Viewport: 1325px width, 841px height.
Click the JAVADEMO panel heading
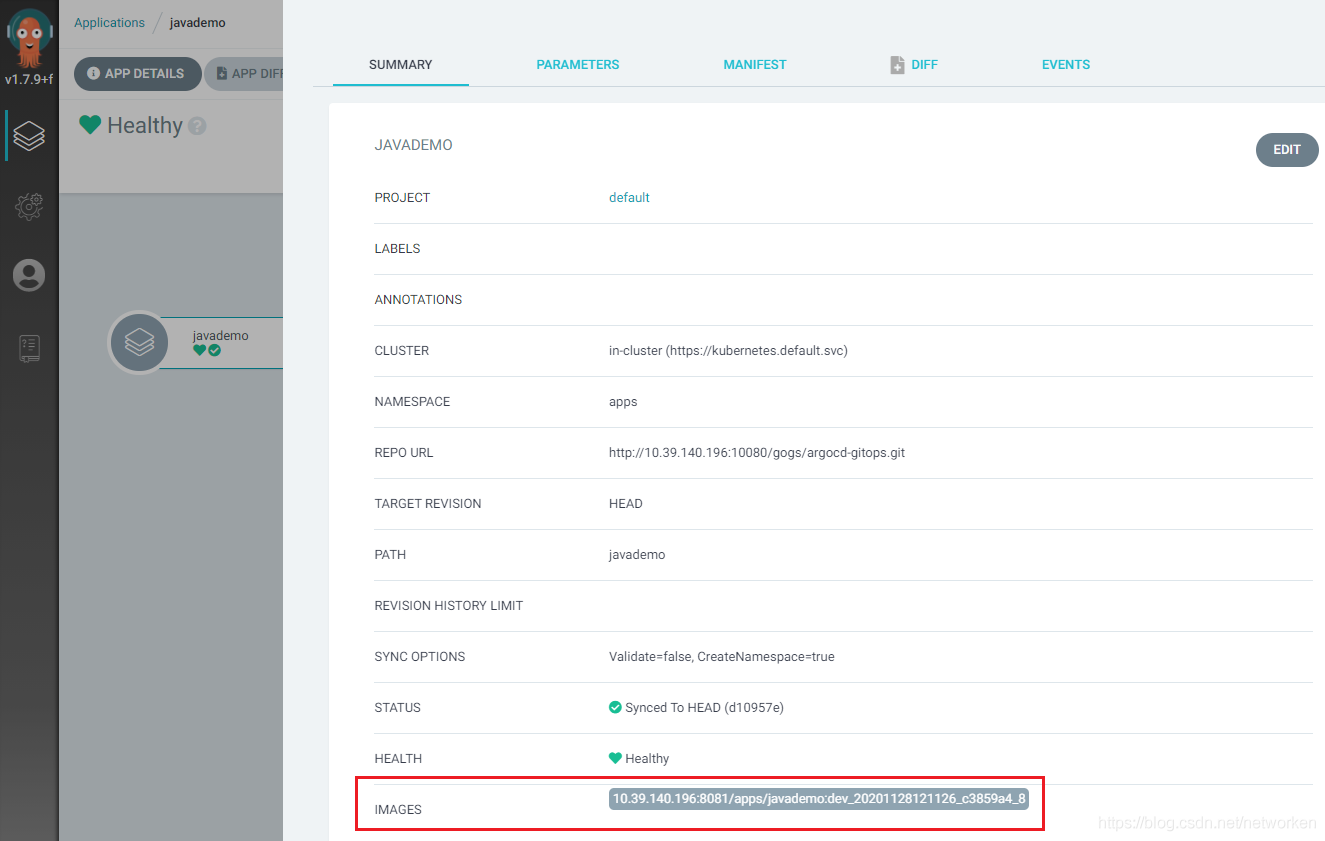(x=414, y=145)
